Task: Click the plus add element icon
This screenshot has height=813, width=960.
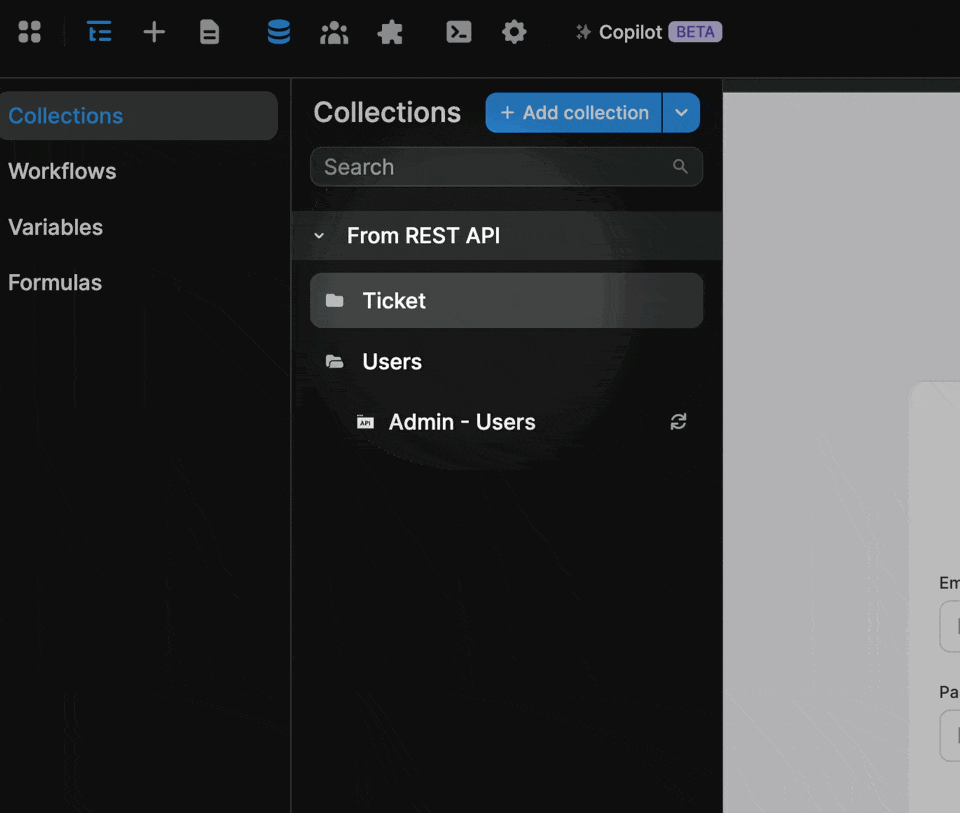Action: (154, 32)
